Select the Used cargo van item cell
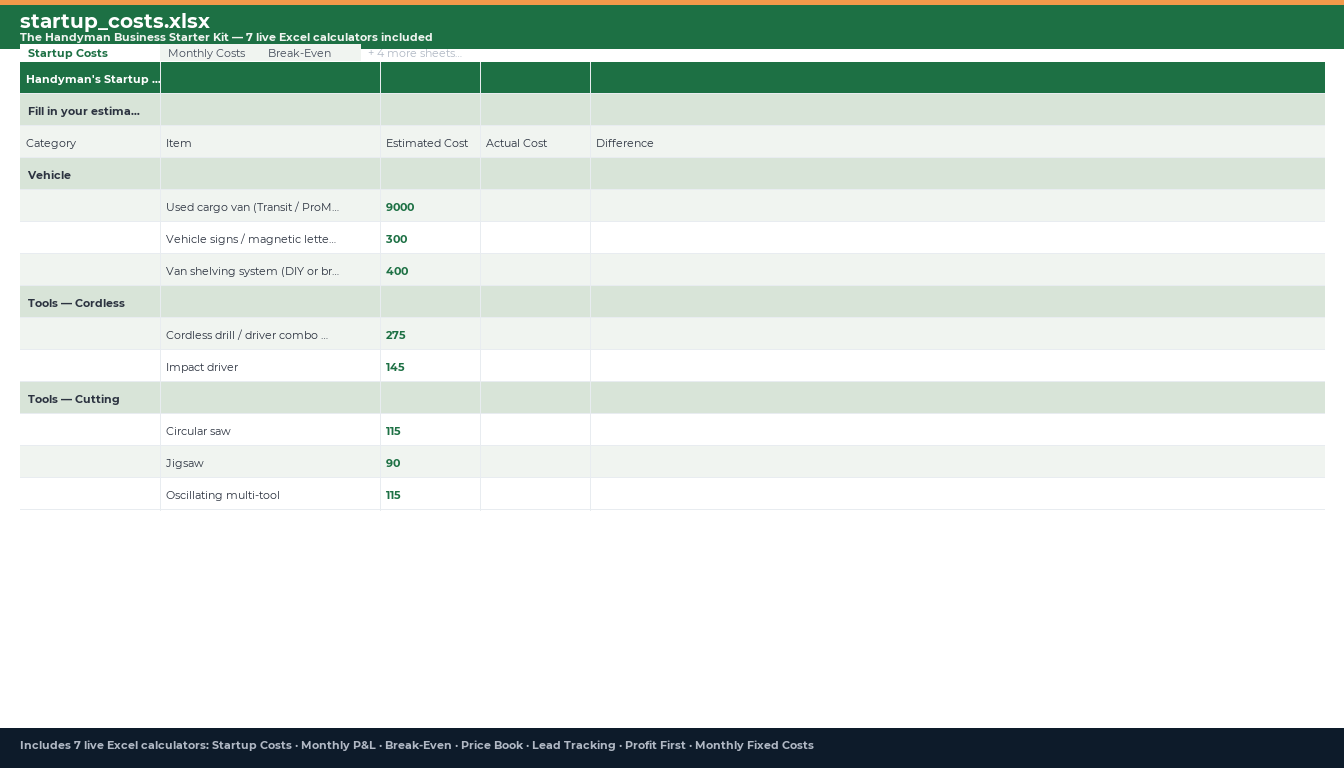Viewport: 1344px width, 768px height. tap(270, 206)
